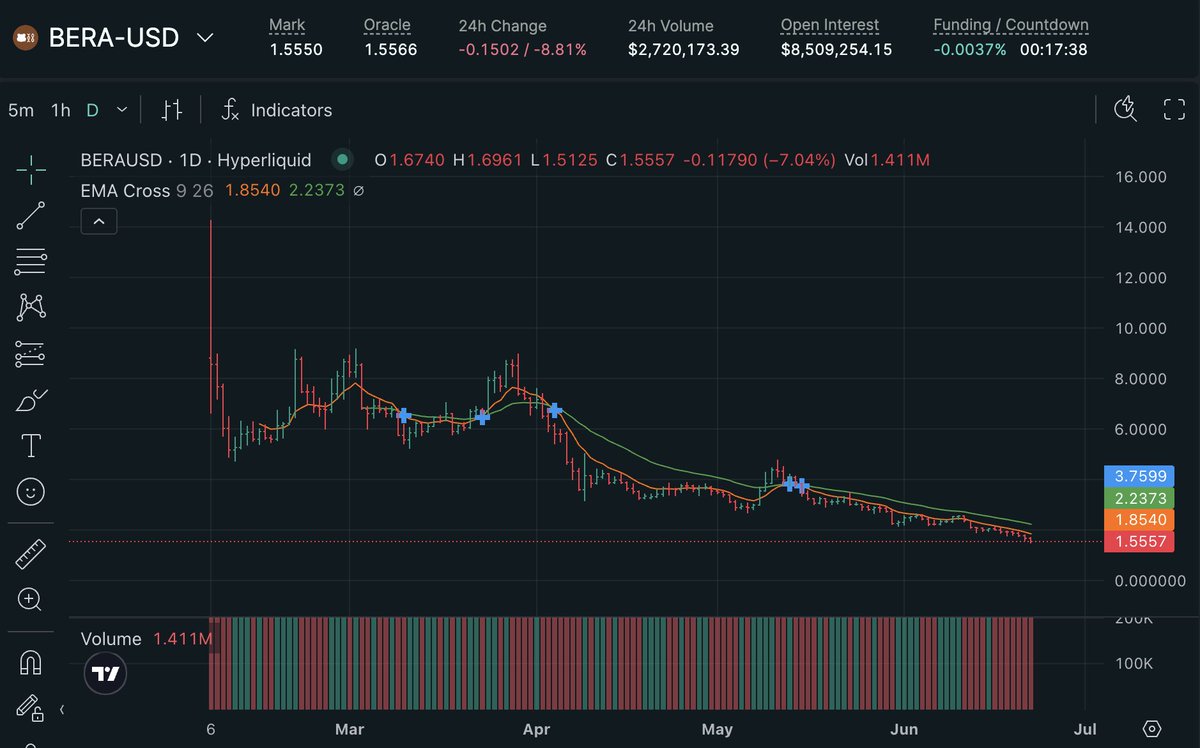The image size is (1200, 748).
Task: Select the crosshair cursor tool
Action: (x=31, y=170)
